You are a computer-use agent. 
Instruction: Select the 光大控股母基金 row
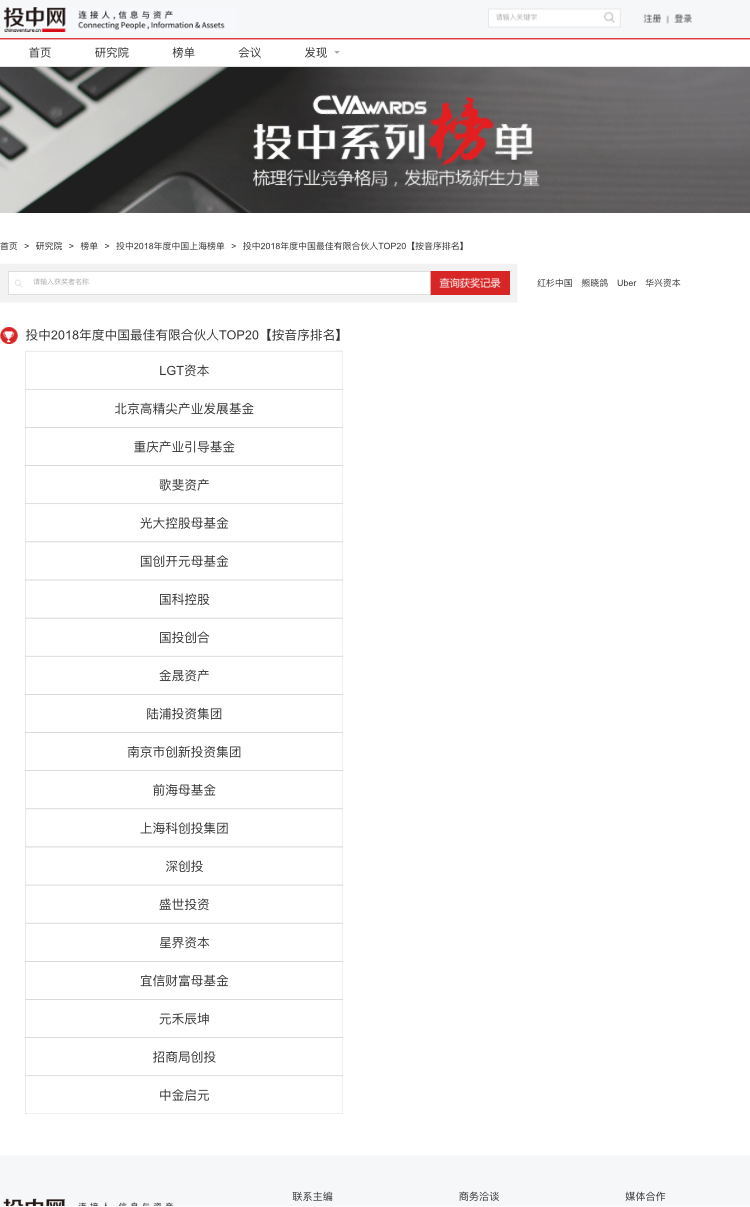[184, 523]
